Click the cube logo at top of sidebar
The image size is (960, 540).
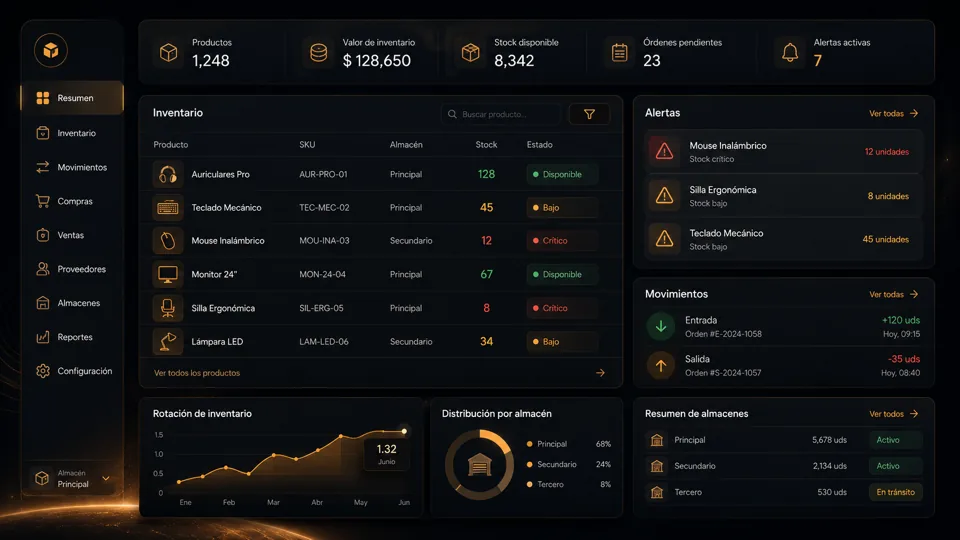51,50
